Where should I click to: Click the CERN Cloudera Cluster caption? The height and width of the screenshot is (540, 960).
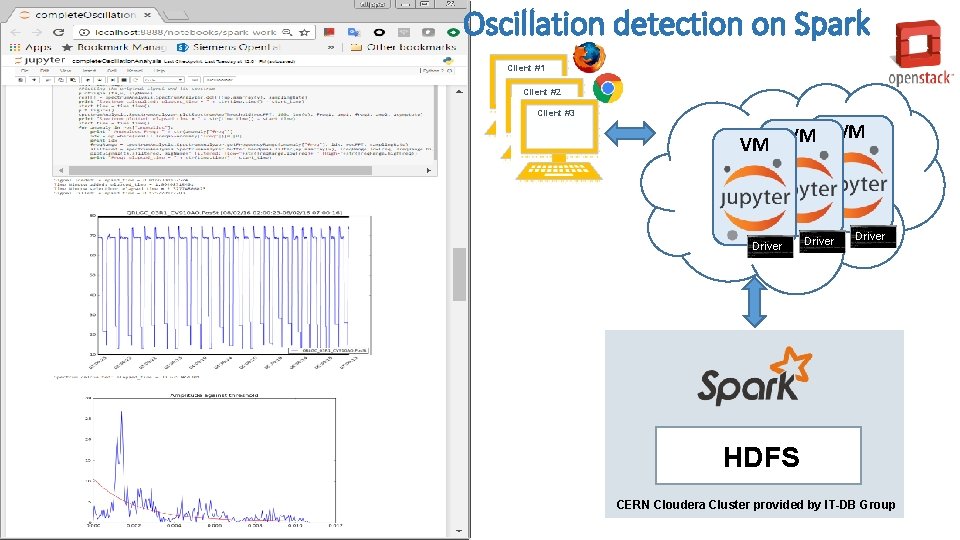756,504
